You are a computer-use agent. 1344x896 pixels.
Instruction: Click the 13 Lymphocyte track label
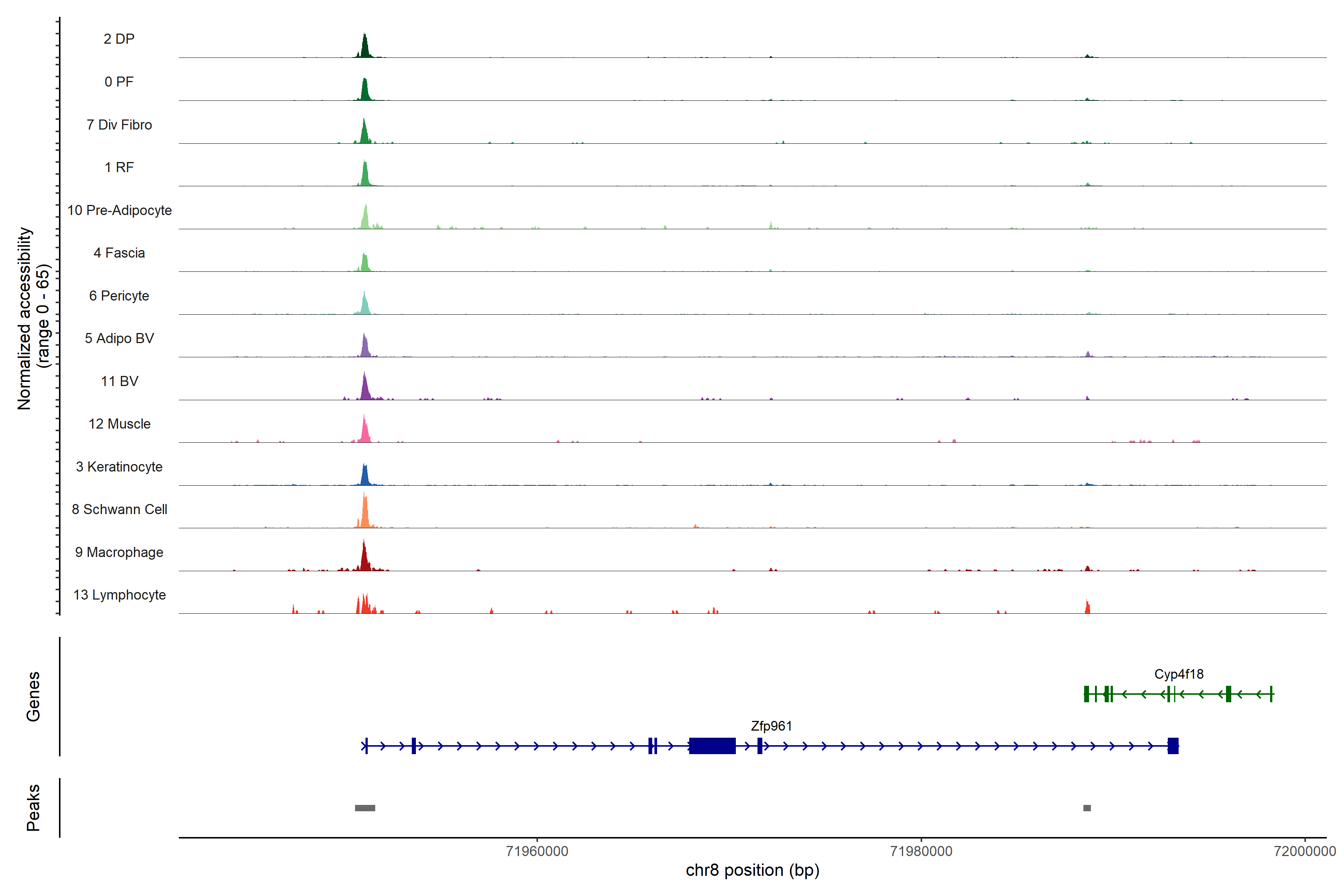coord(119,595)
